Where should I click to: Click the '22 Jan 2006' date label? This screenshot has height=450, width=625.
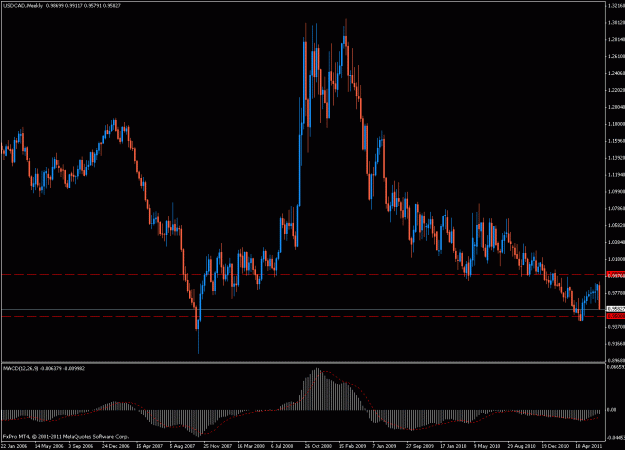14,446
